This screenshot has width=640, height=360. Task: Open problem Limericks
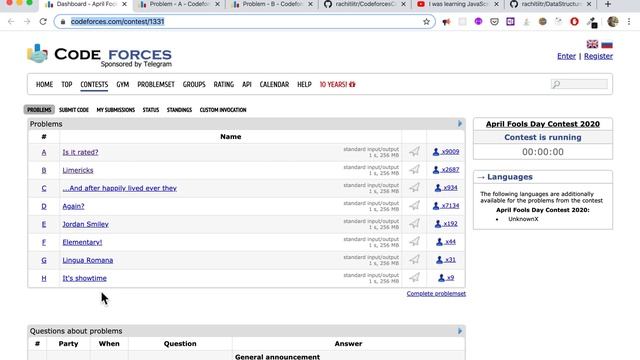click(x=78, y=170)
